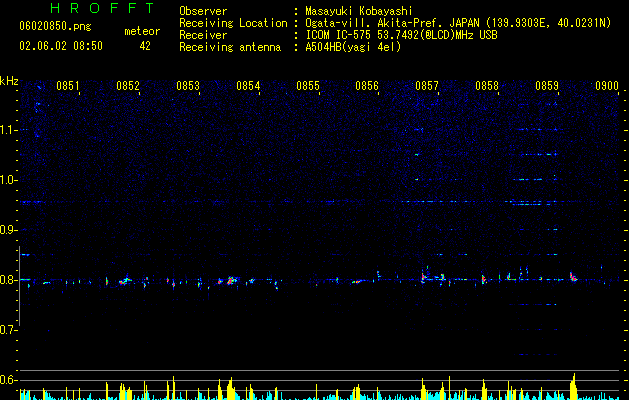629x400 pixels.
Task: Click the 0900 time marker
Action: 607,86
